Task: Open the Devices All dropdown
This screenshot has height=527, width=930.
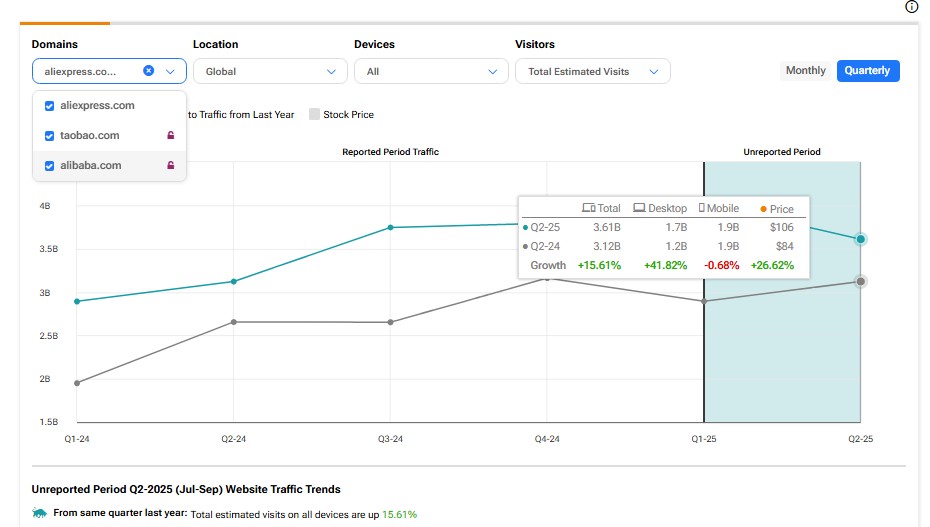Action: tap(431, 71)
